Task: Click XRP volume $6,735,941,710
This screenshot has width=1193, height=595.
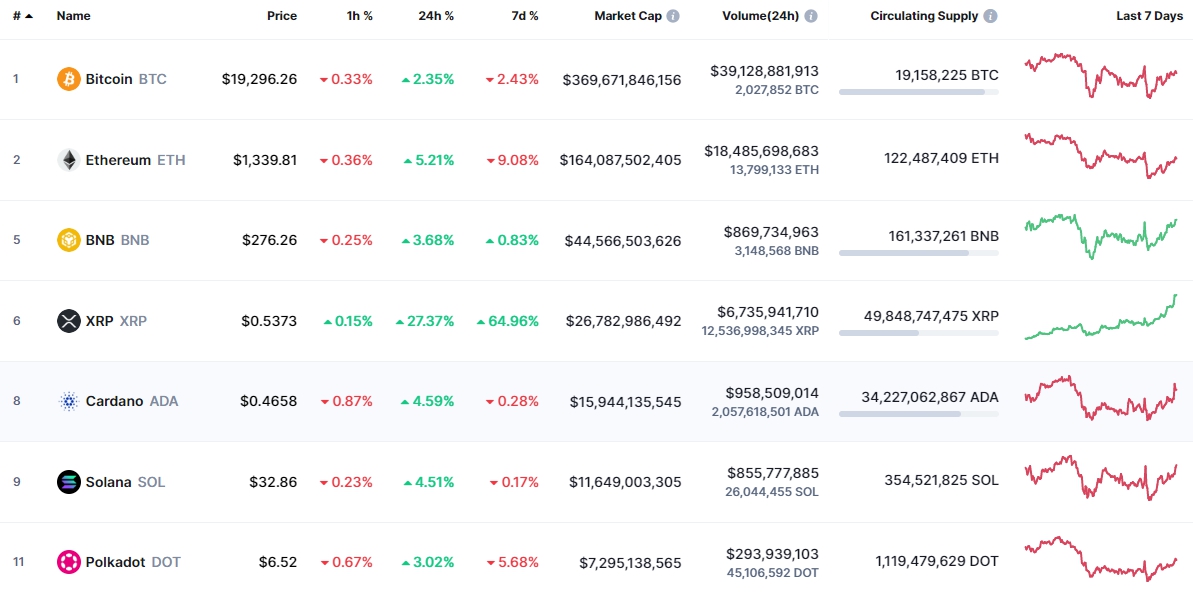Action: click(x=768, y=312)
